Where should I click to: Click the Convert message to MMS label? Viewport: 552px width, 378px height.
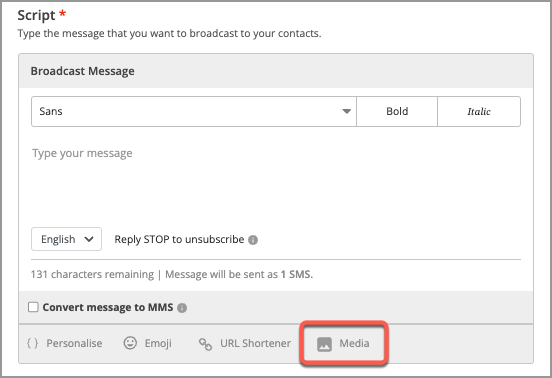click(x=108, y=307)
